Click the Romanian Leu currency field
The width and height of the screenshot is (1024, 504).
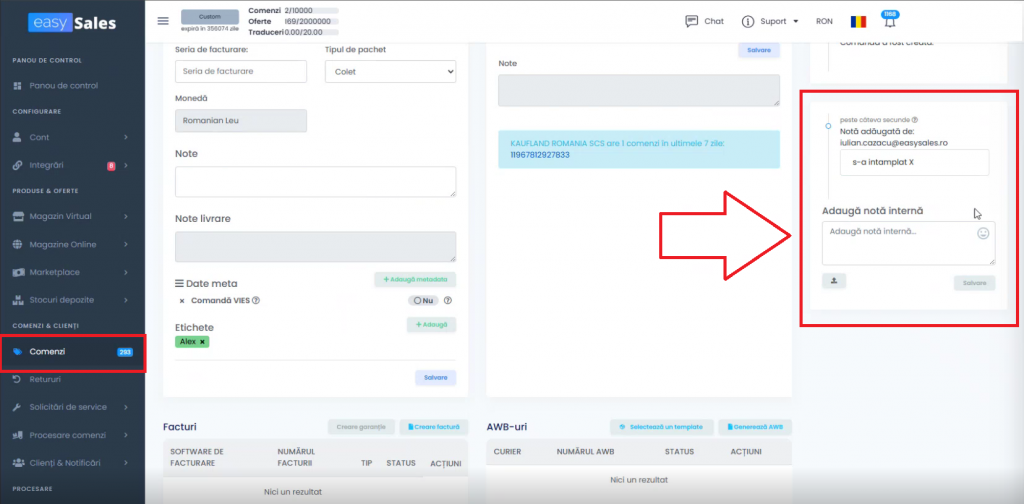[x=241, y=121]
